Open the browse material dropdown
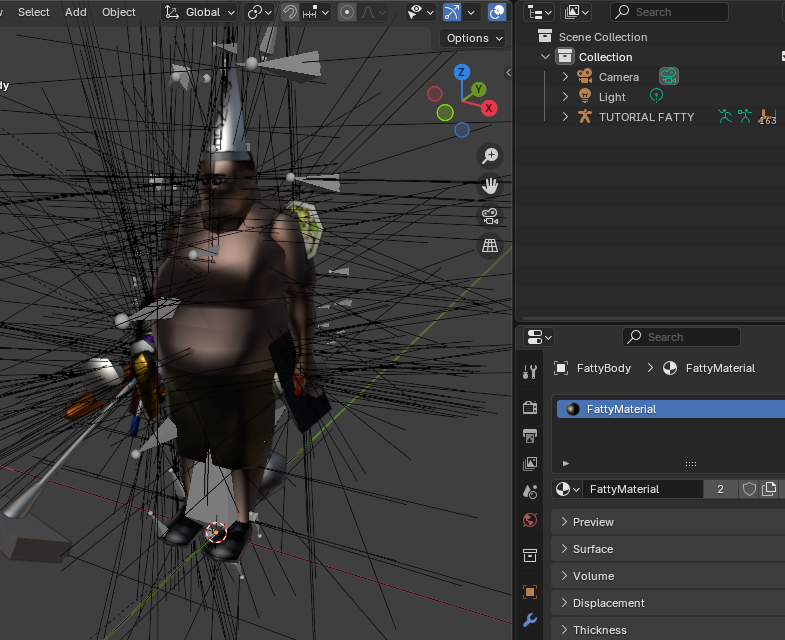 (x=568, y=489)
